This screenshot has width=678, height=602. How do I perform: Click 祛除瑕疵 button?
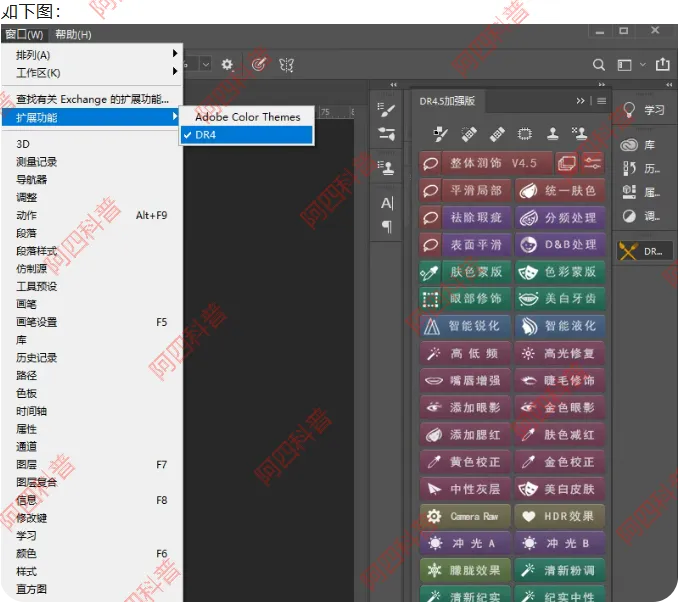pos(476,218)
